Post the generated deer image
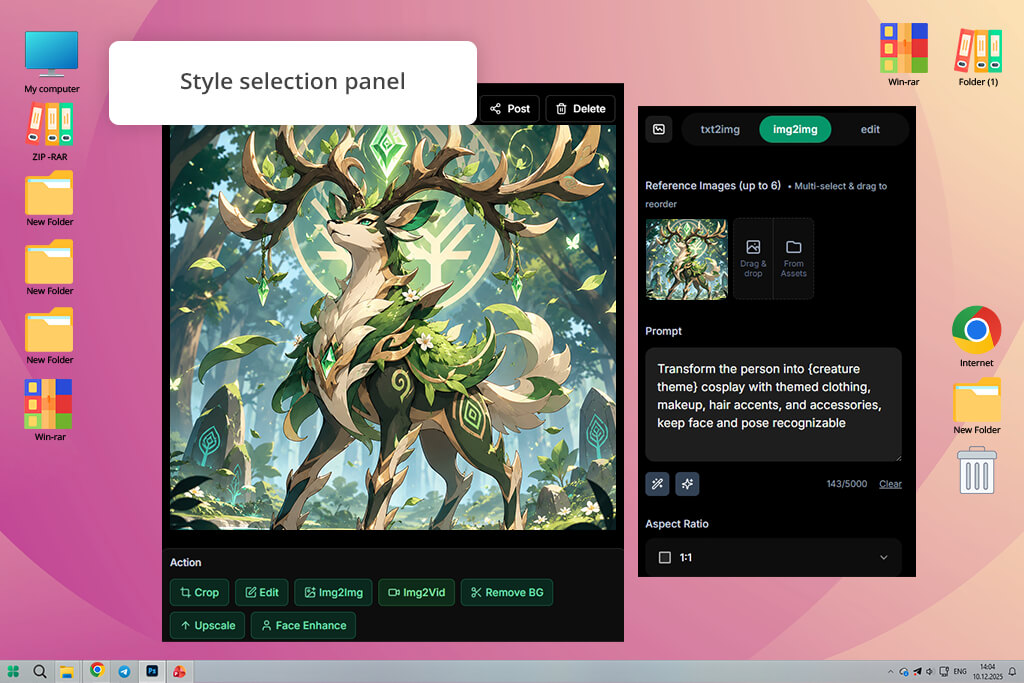Screen dimensions: 1024x683 pos(509,108)
